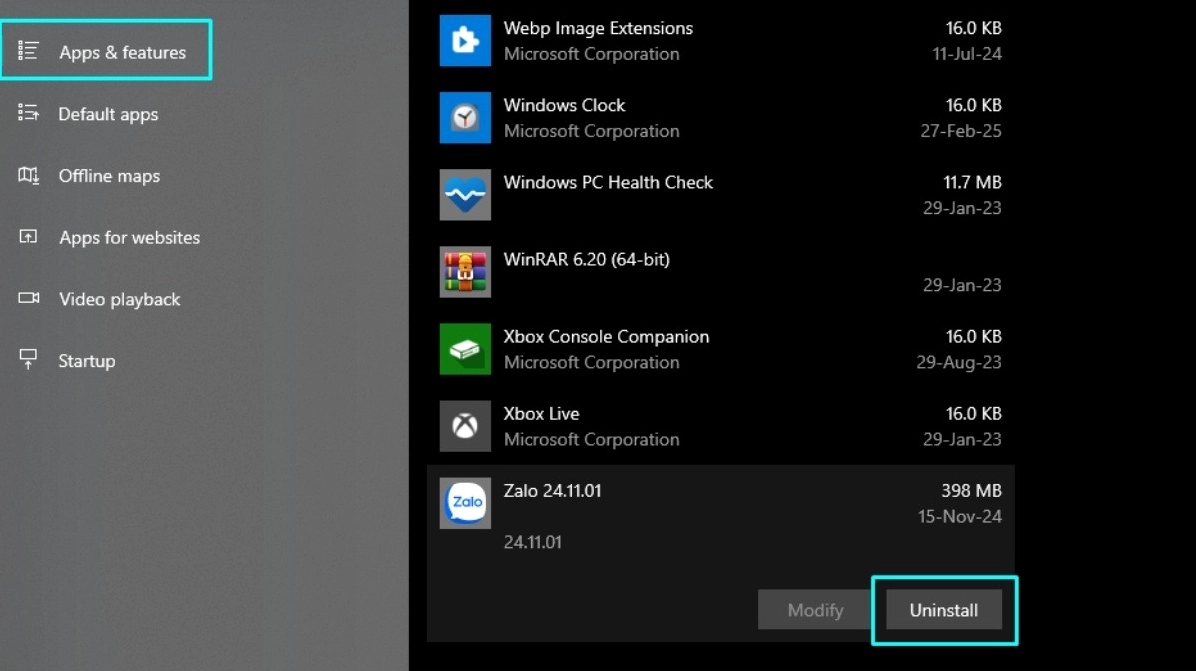
Task: Open the Apps & features section
Action: point(122,53)
